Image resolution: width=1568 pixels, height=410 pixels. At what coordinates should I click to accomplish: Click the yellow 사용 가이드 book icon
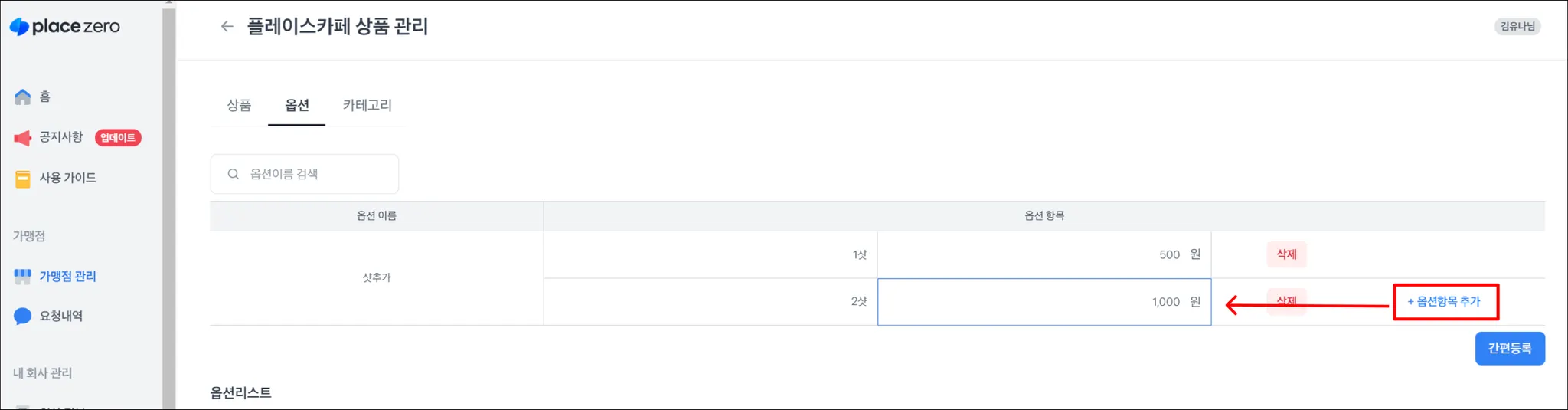(23, 179)
